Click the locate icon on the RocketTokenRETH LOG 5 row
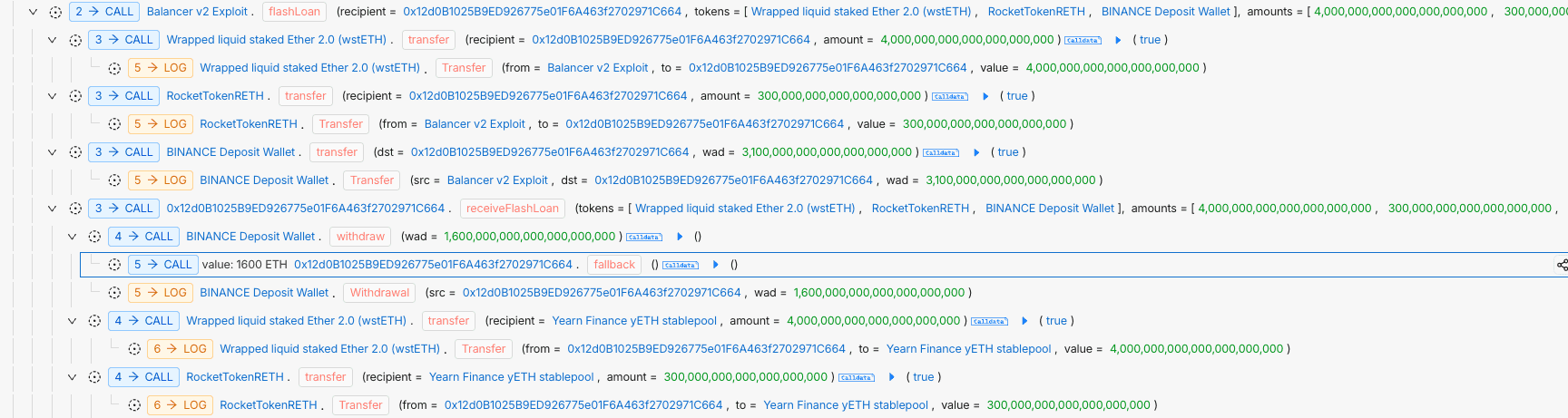 (x=114, y=124)
